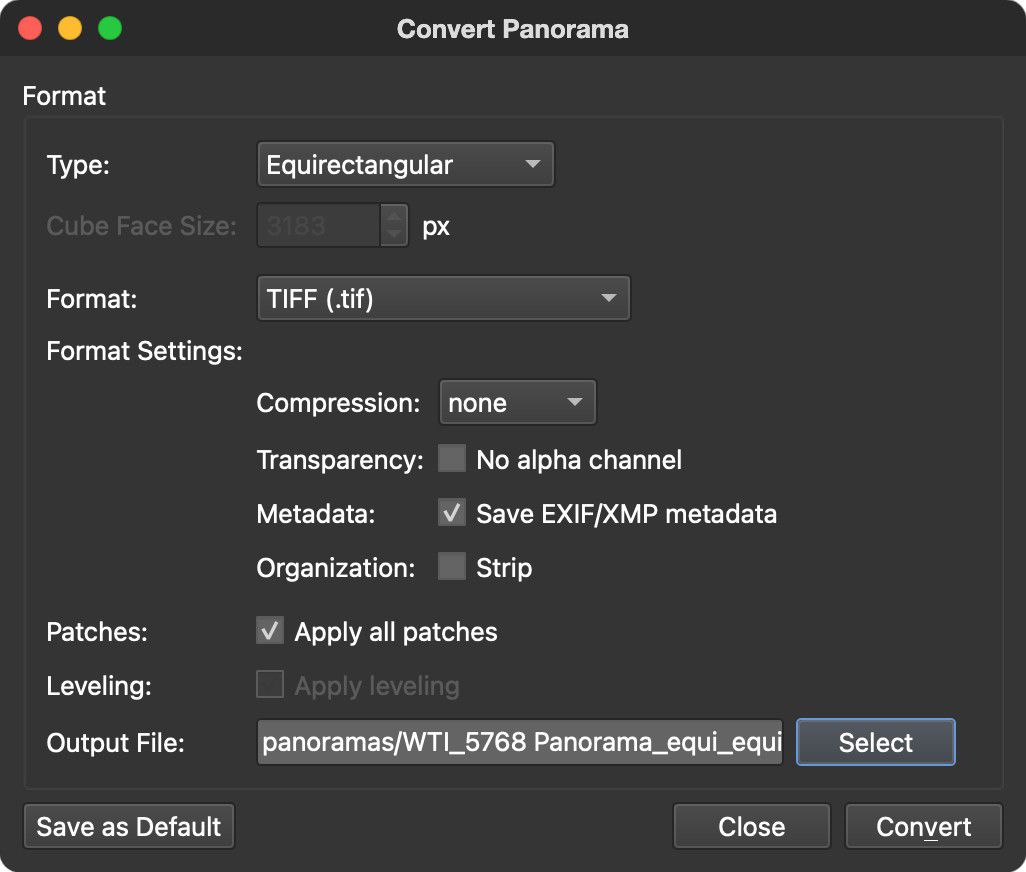Click the px unit label
Screen dimensions: 1026x872
click(436, 227)
